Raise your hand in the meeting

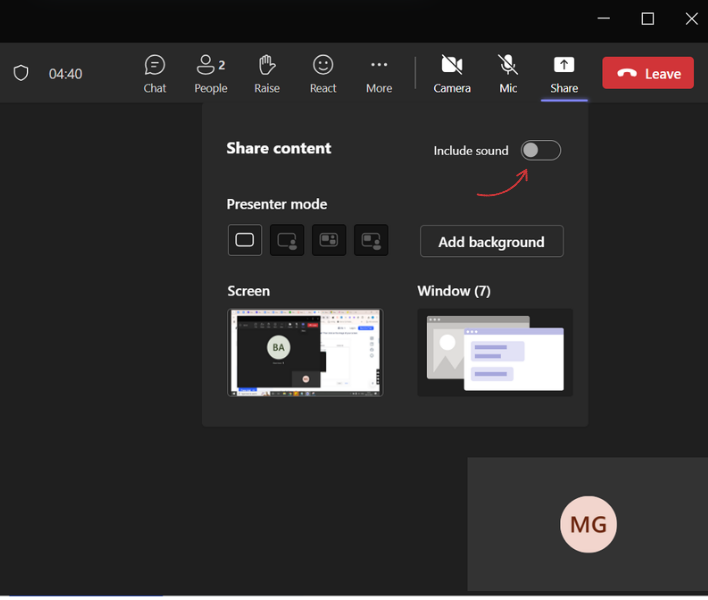(x=267, y=74)
